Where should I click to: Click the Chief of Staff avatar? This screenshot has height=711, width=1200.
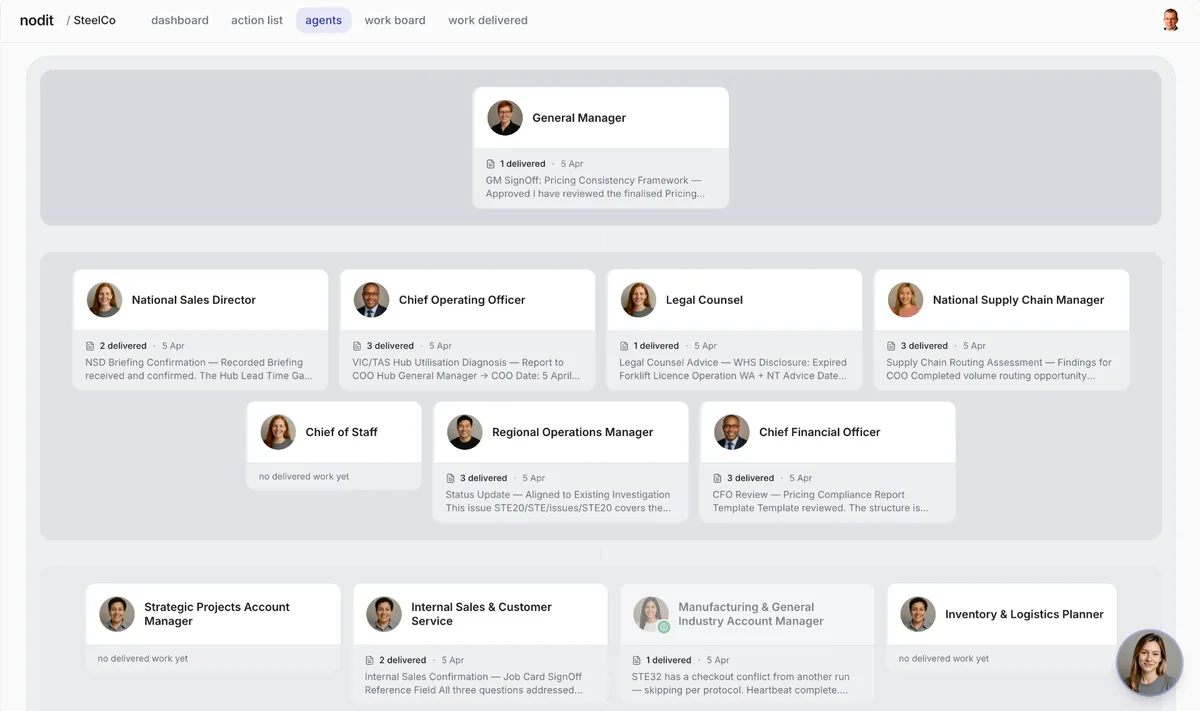pos(278,432)
